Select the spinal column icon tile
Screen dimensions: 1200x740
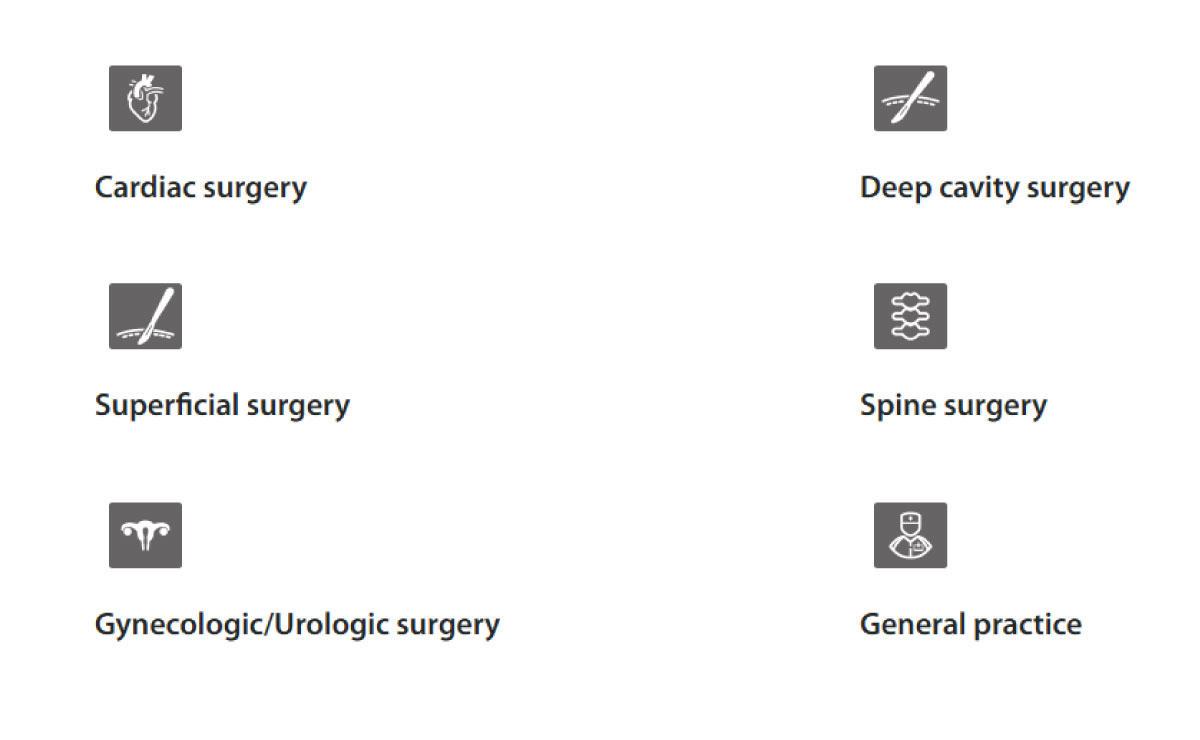pos(910,316)
